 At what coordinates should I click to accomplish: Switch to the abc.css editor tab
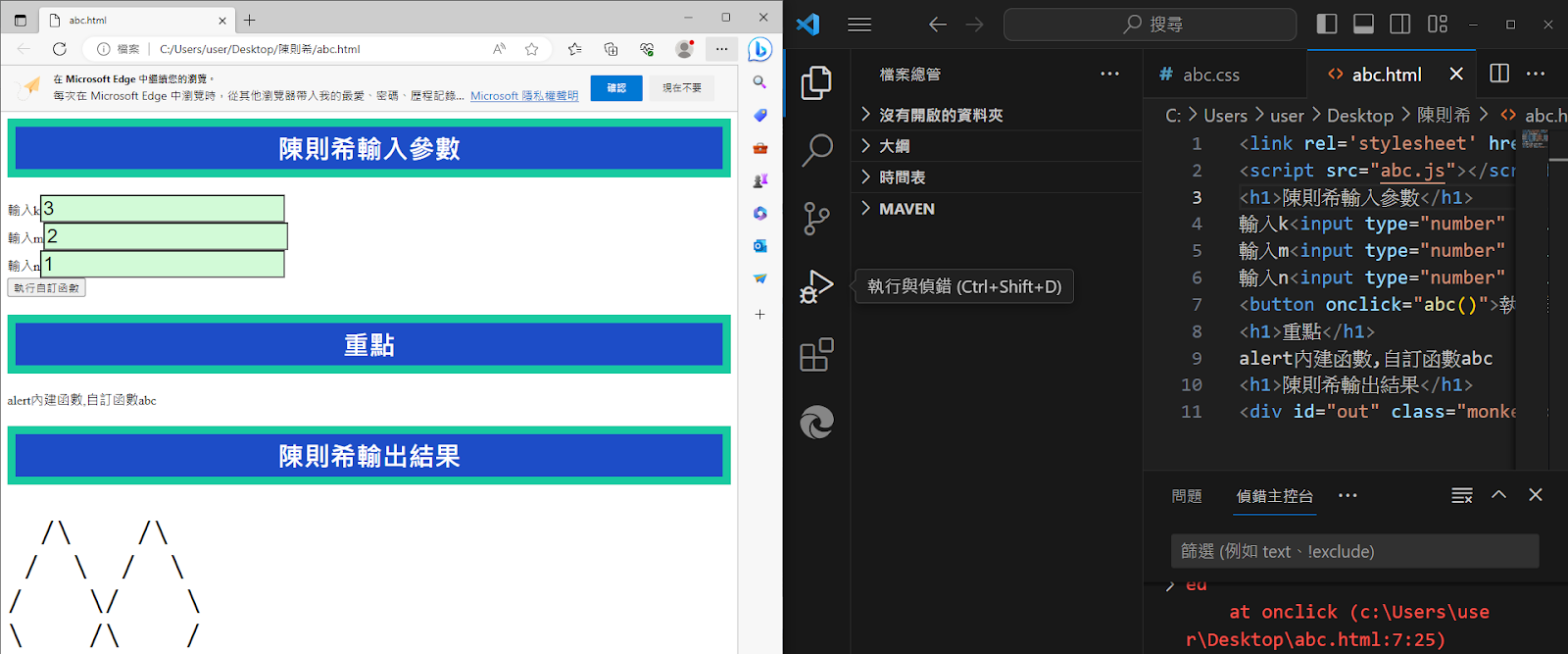coord(1211,75)
